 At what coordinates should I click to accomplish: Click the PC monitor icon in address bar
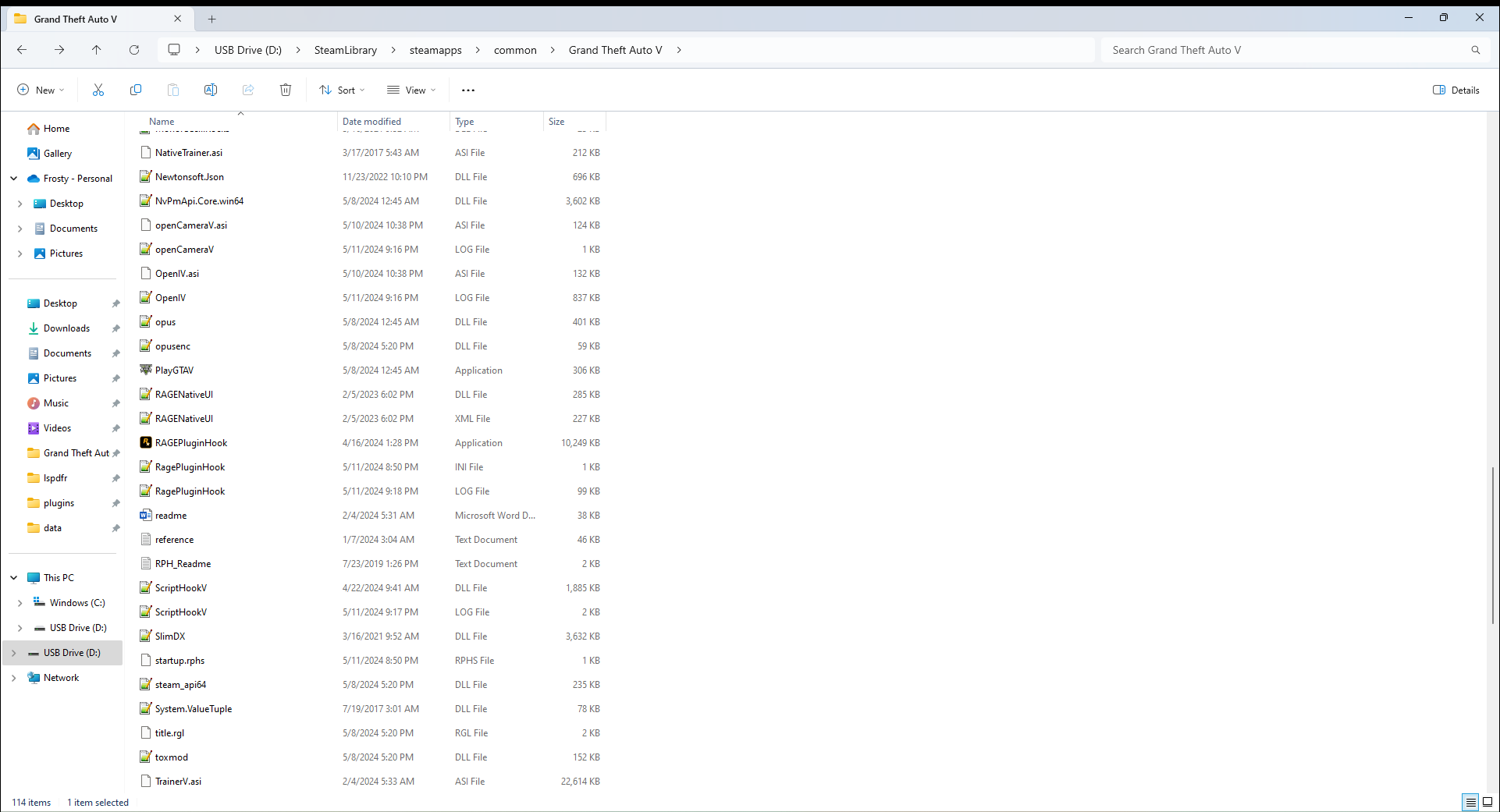tap(174, 50)
